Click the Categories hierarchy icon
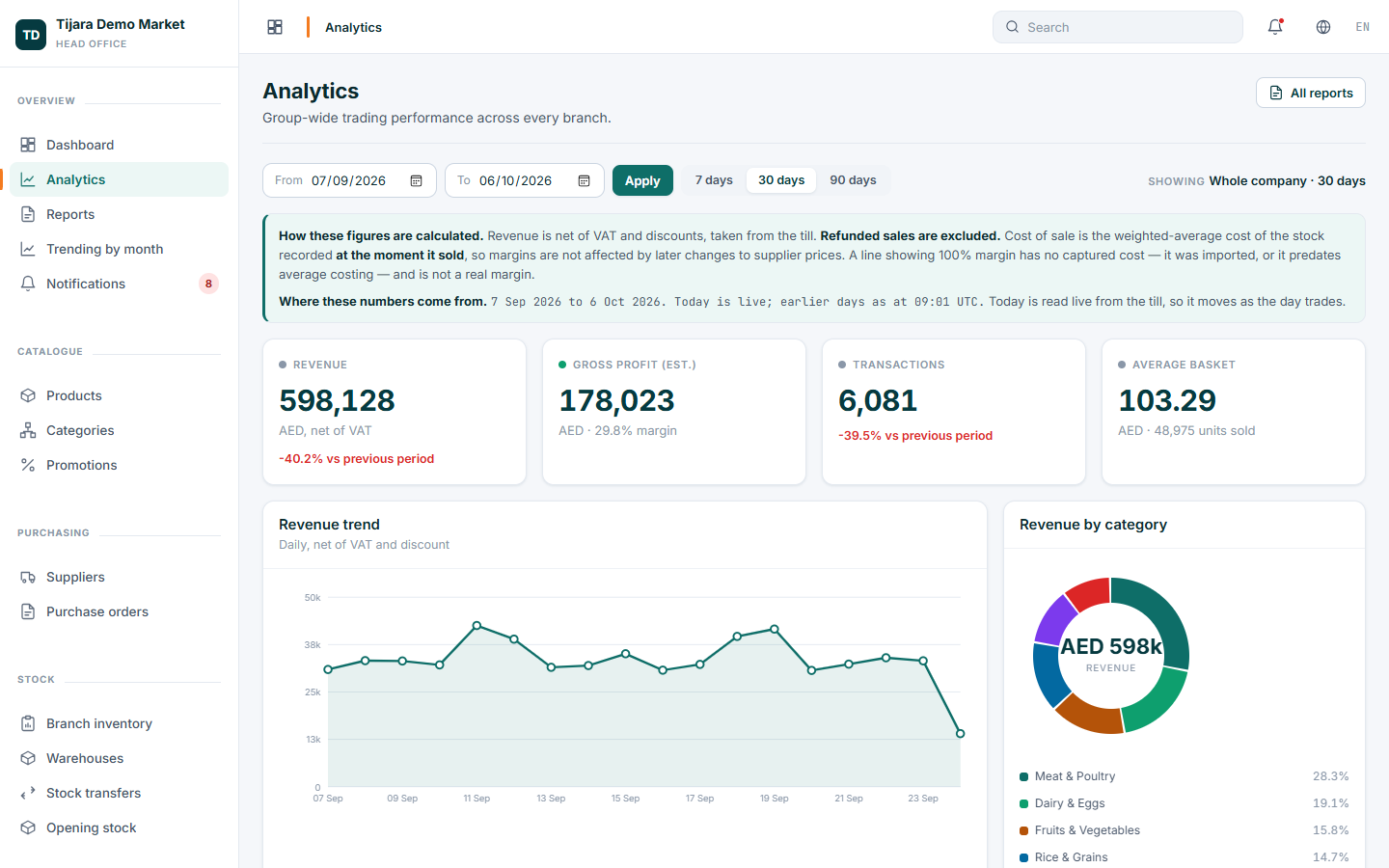 coord(28,430)
